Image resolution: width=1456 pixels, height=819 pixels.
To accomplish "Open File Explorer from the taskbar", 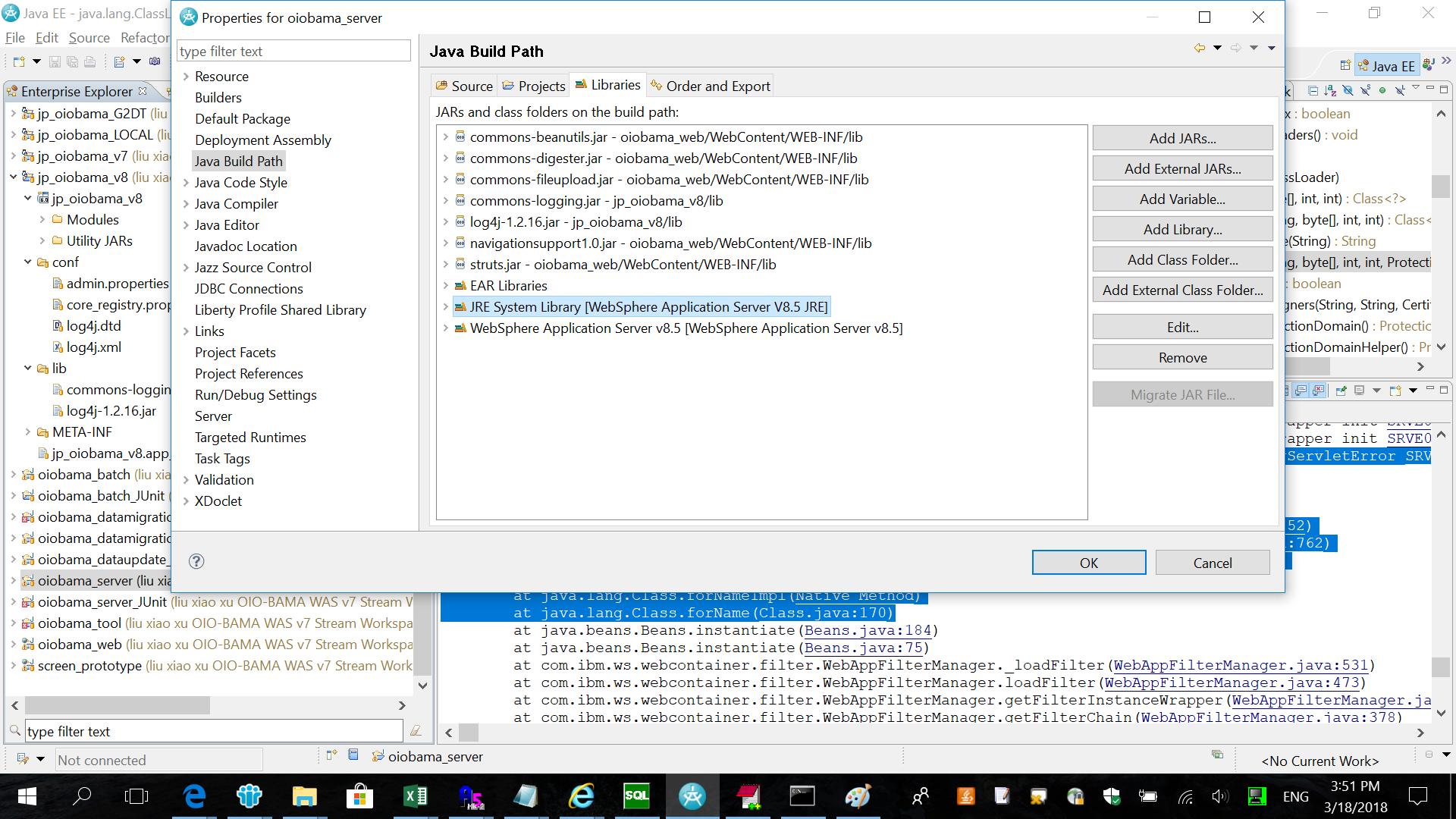I will [x=304, y=796].
